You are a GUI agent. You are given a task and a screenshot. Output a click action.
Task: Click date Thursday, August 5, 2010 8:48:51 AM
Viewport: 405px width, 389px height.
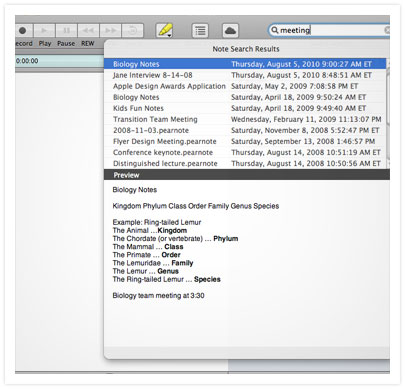tap(301, 75)
